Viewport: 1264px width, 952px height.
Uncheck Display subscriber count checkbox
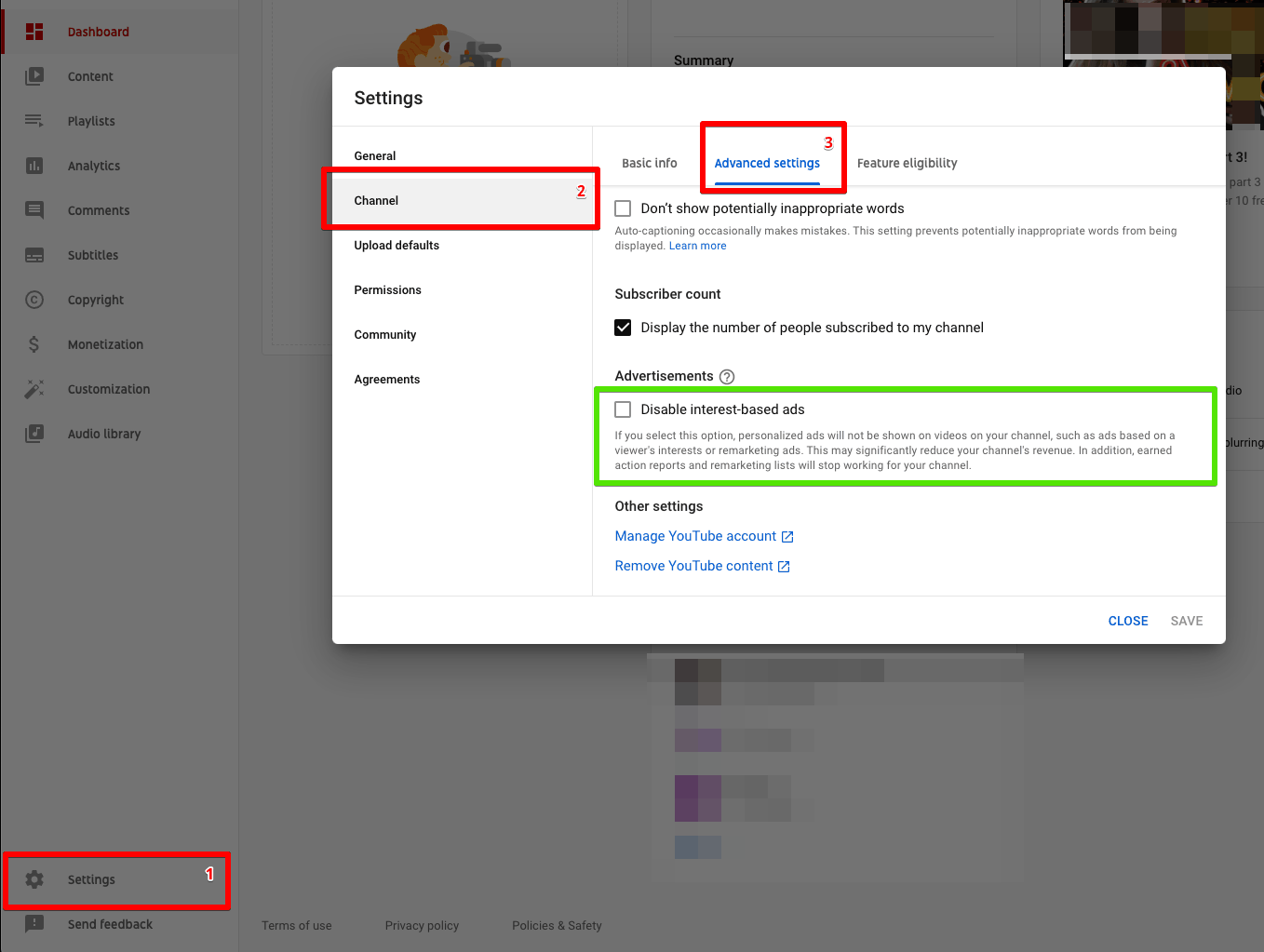pos(623,328)
